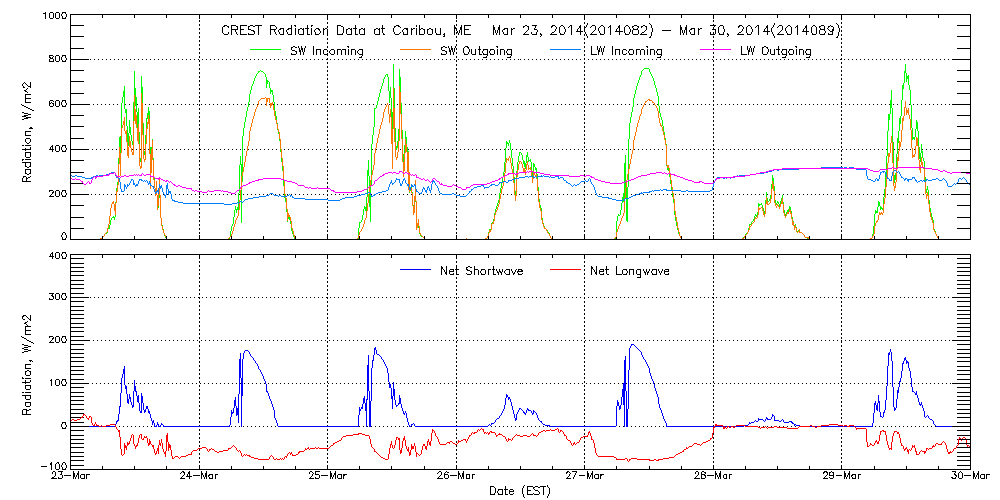Click the green SW Incoming legend line
Screen dimensions: 1000x500
coord(265,50)
